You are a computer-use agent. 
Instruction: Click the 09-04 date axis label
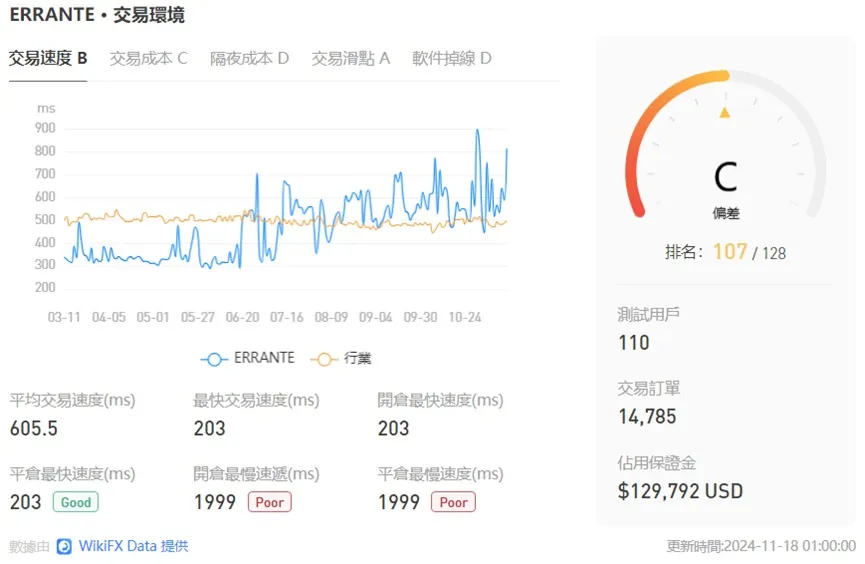376,317
